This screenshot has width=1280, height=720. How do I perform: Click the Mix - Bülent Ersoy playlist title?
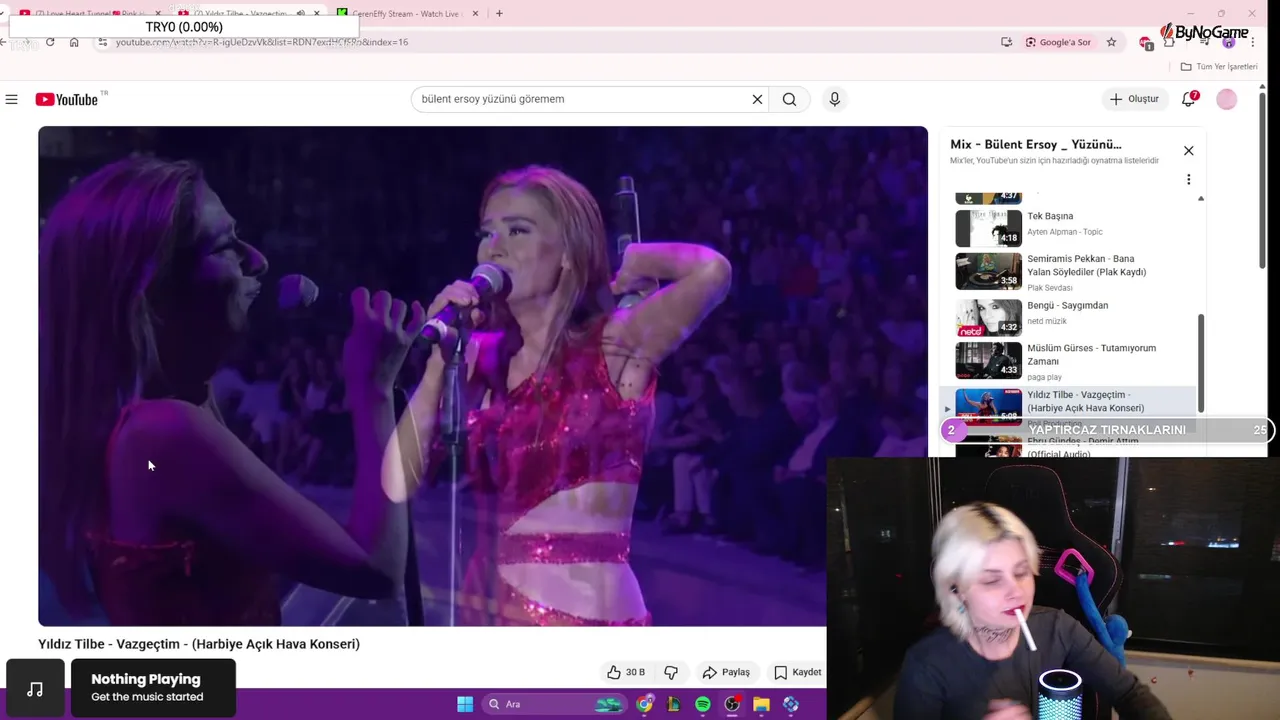[x=1036, y=144]
